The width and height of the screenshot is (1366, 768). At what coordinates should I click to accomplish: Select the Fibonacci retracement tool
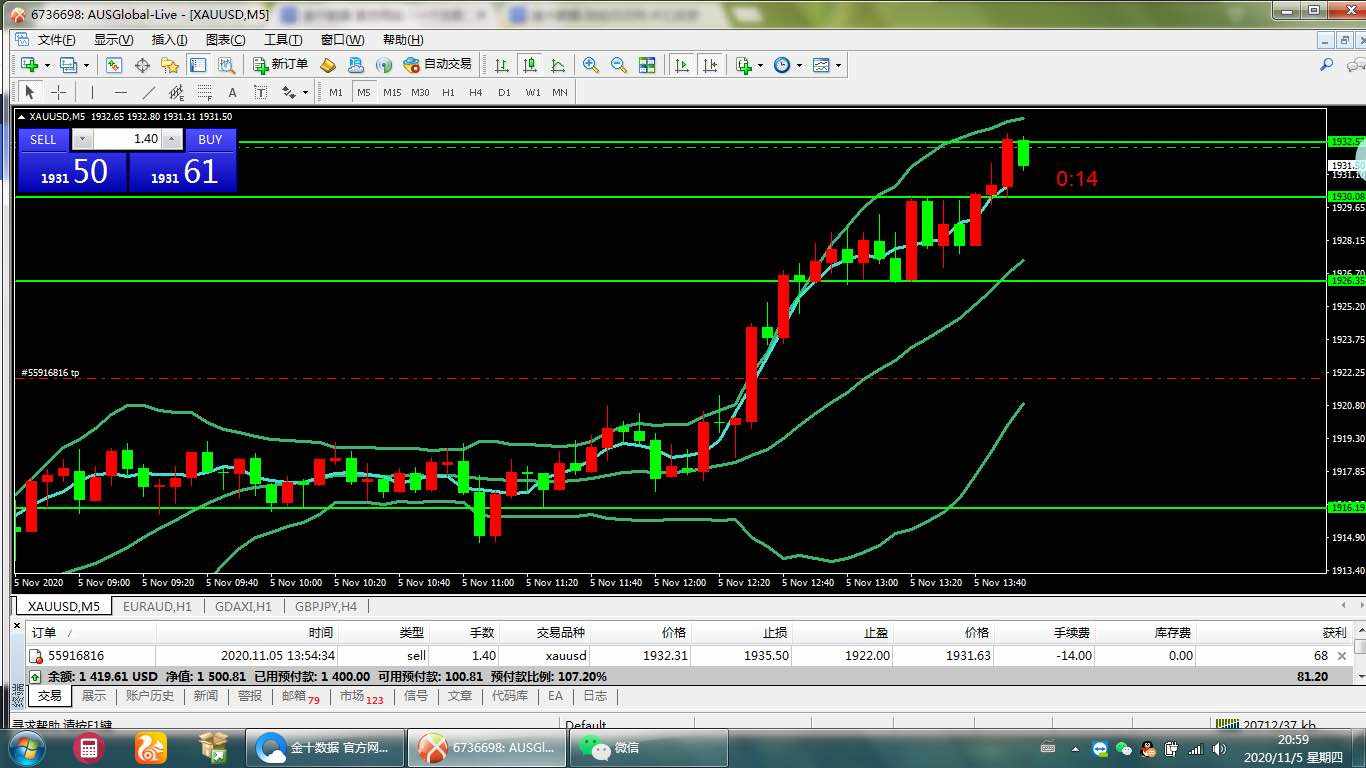point(204,92)
